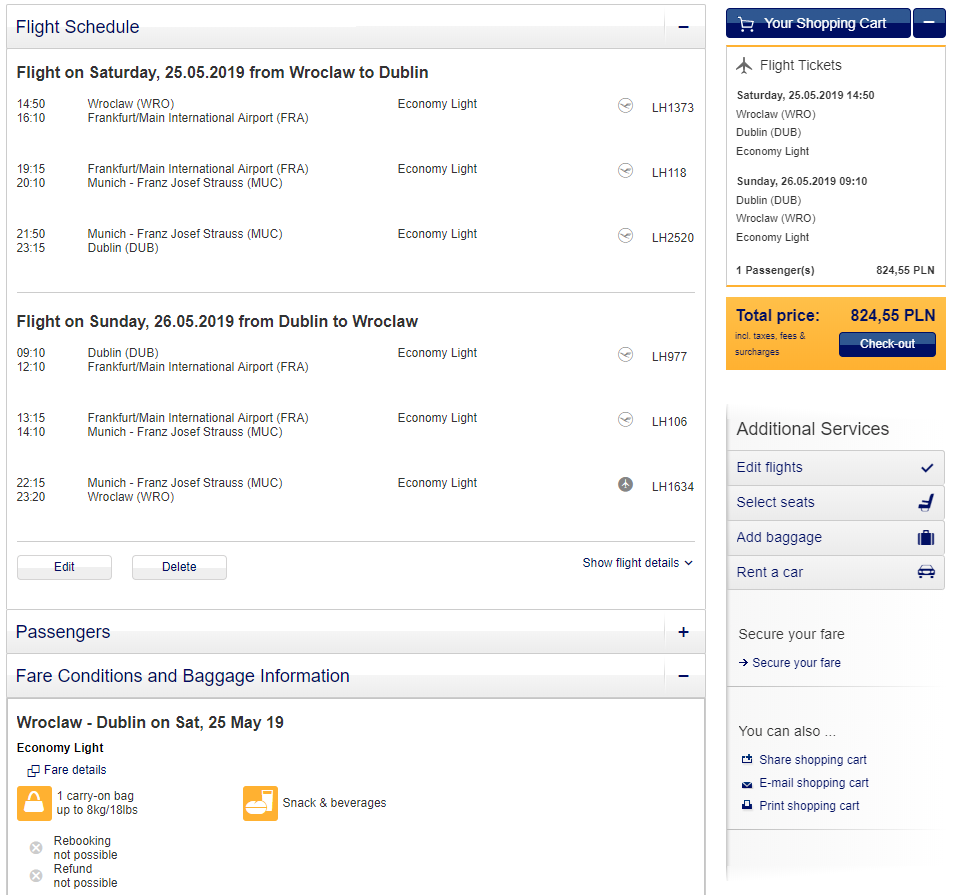Minimize the shopping cart panel

929,23
